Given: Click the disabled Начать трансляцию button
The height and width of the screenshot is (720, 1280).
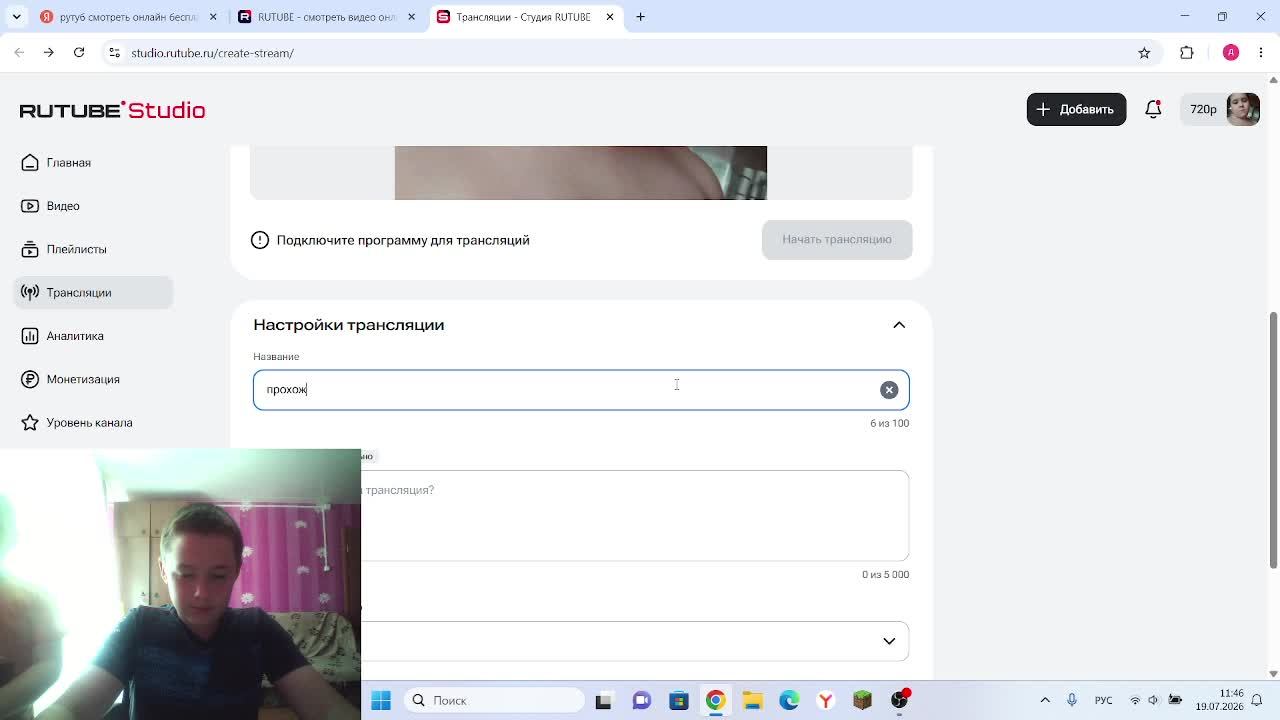Looking at the screenshot, I should pyautogui.click(x=837, y=239).
